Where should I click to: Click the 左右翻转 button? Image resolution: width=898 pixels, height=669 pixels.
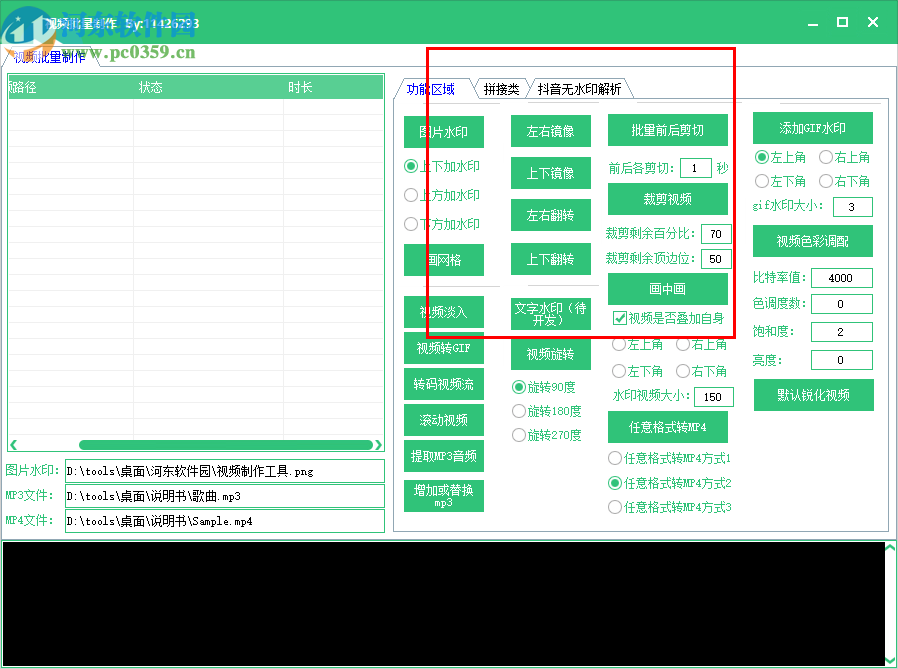click(550, 215)
